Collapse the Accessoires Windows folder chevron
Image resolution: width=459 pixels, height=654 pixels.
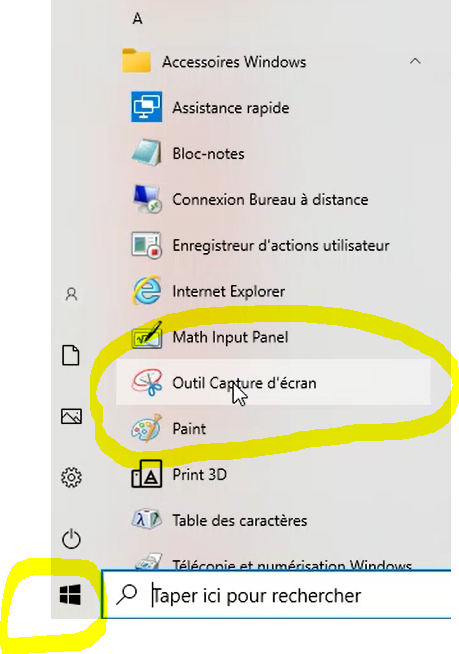coord(415,61)
